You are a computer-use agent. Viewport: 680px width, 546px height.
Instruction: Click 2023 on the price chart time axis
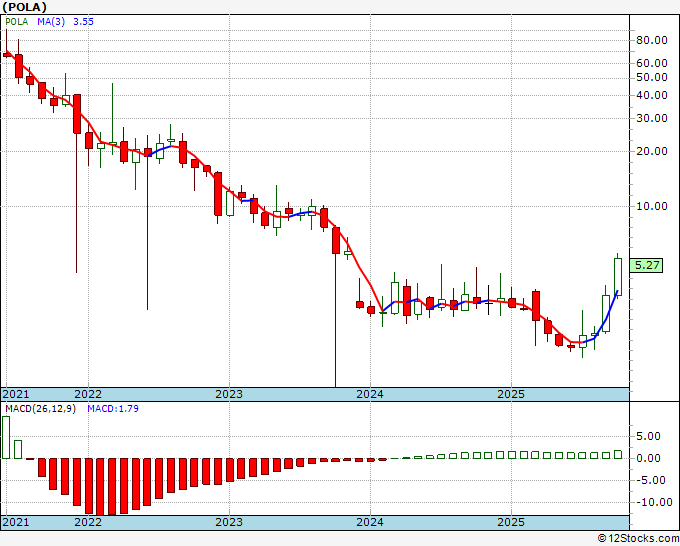coord(229,394)
